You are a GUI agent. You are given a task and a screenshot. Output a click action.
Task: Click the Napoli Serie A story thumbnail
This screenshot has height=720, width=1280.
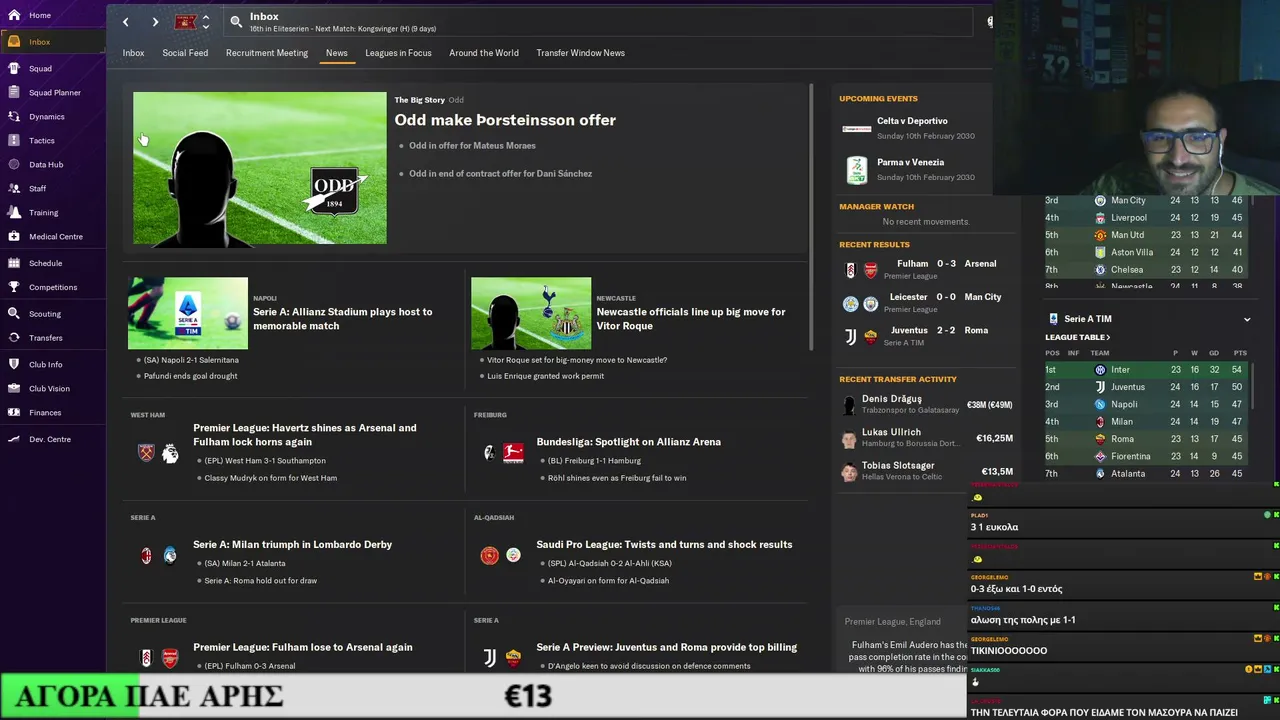188,313
